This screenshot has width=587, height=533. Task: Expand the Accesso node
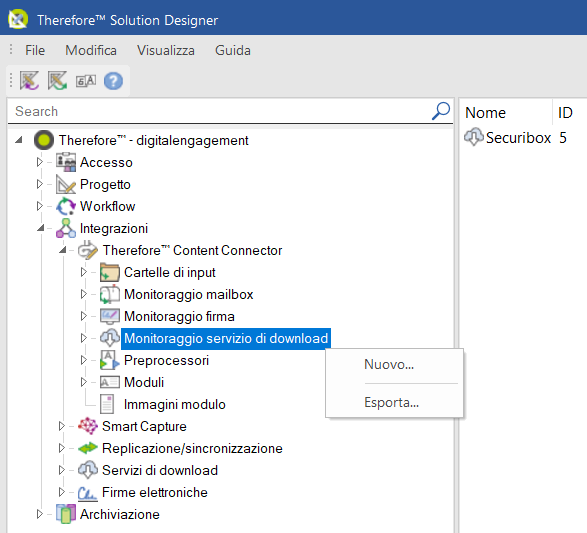tap(40, 162)
